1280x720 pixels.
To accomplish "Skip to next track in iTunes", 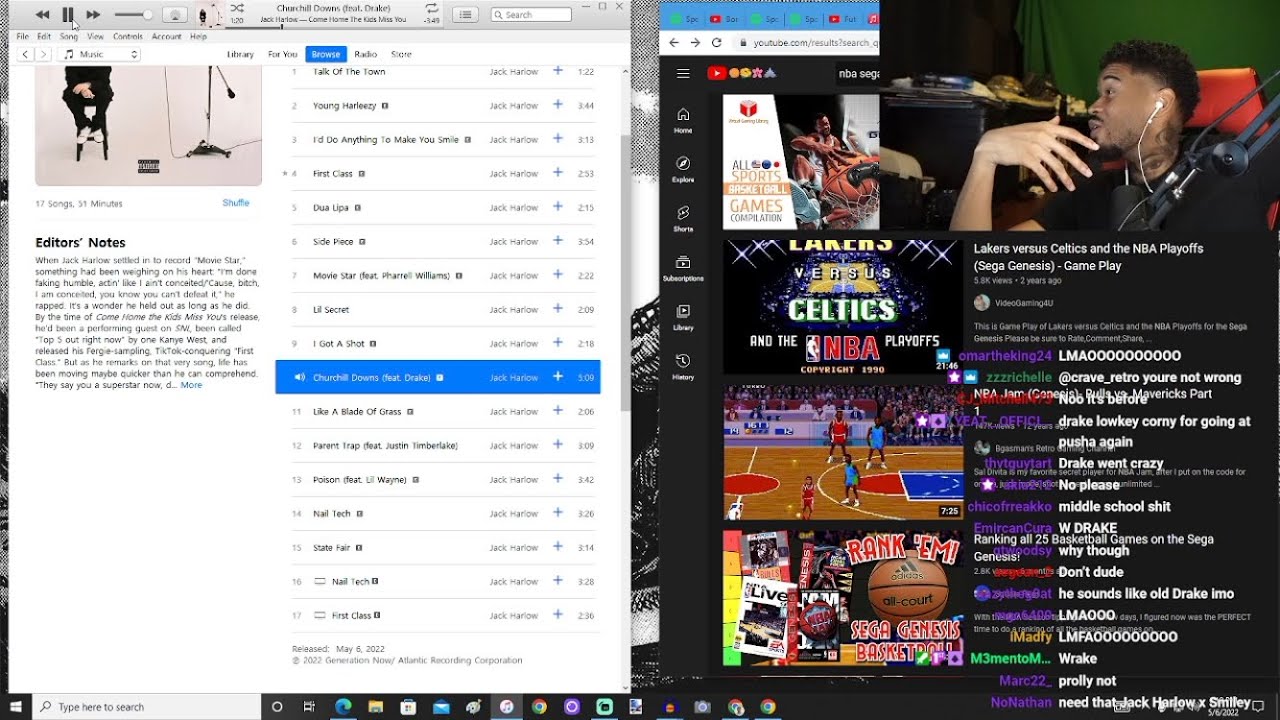I will click(x=93, y=15).
